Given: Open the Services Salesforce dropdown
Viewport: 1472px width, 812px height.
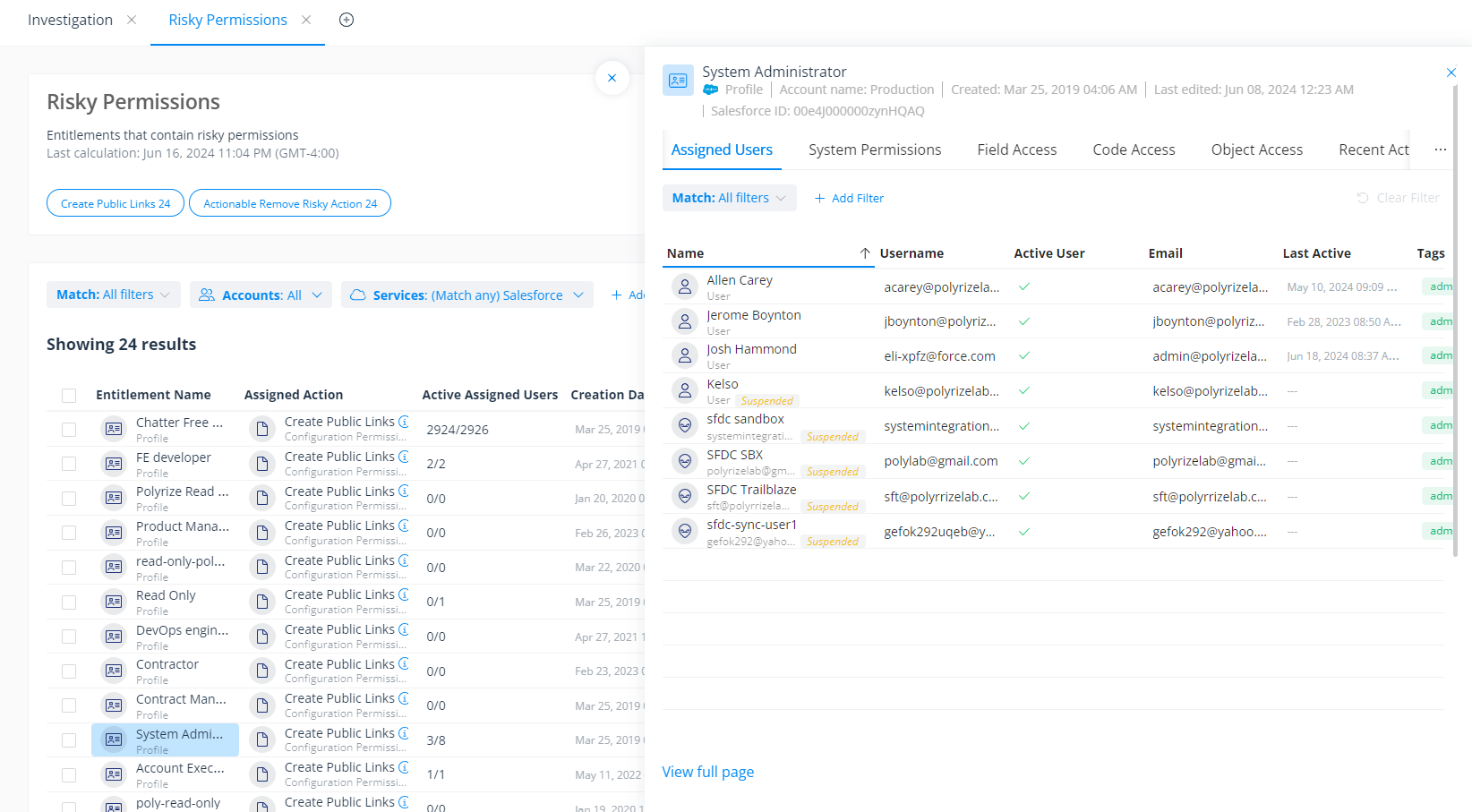Looking at the screenshot, I should pos(467,295).
